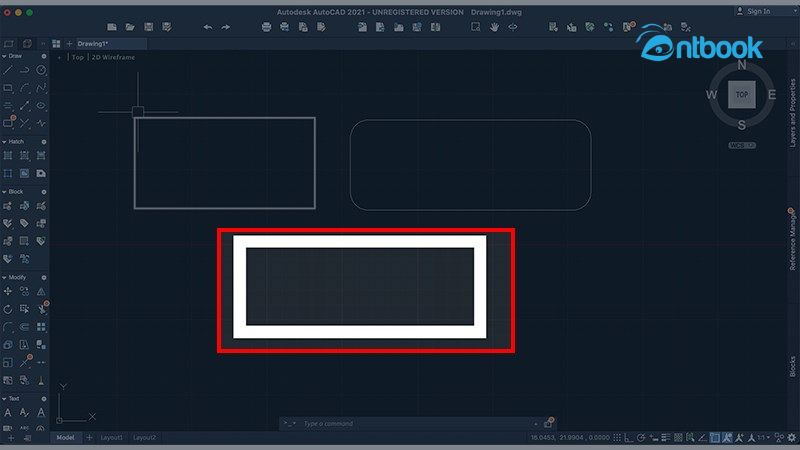Select the Rectangle tool in Draw panel

click(8, 88)
